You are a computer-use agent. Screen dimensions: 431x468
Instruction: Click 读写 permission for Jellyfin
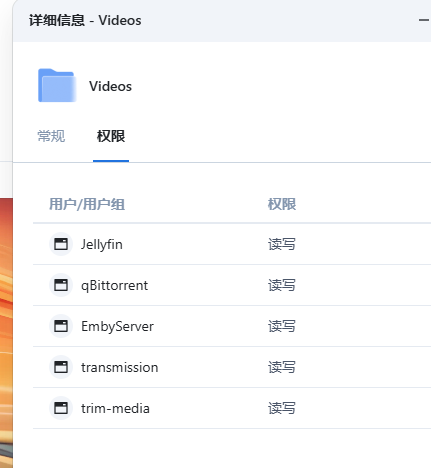pyautogui.click(x=282, y=244)
